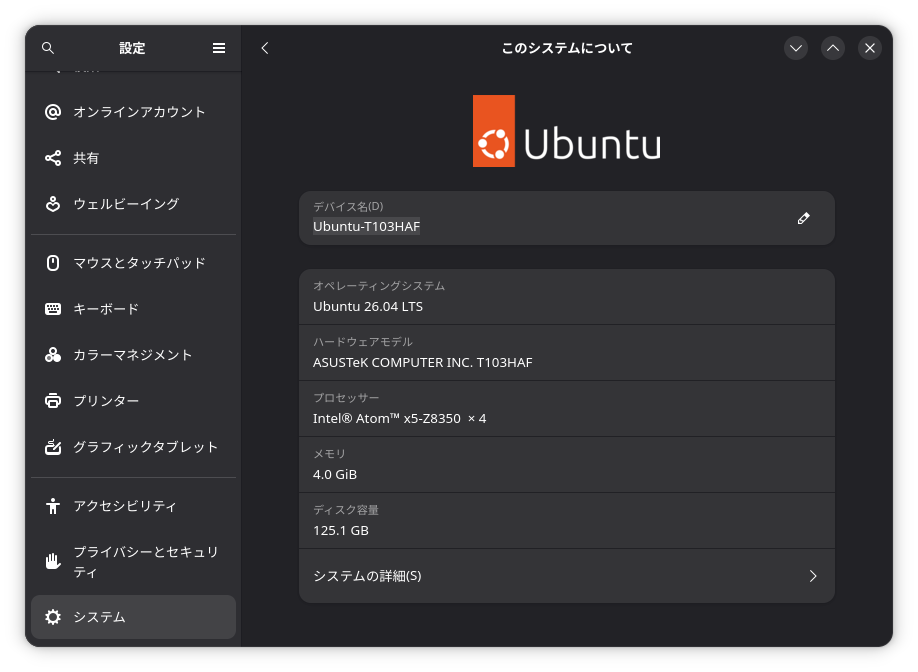This screenshot has width=918, height=672.
Task: Click the pencil icon to edit device name
Action: click(803, 218)
